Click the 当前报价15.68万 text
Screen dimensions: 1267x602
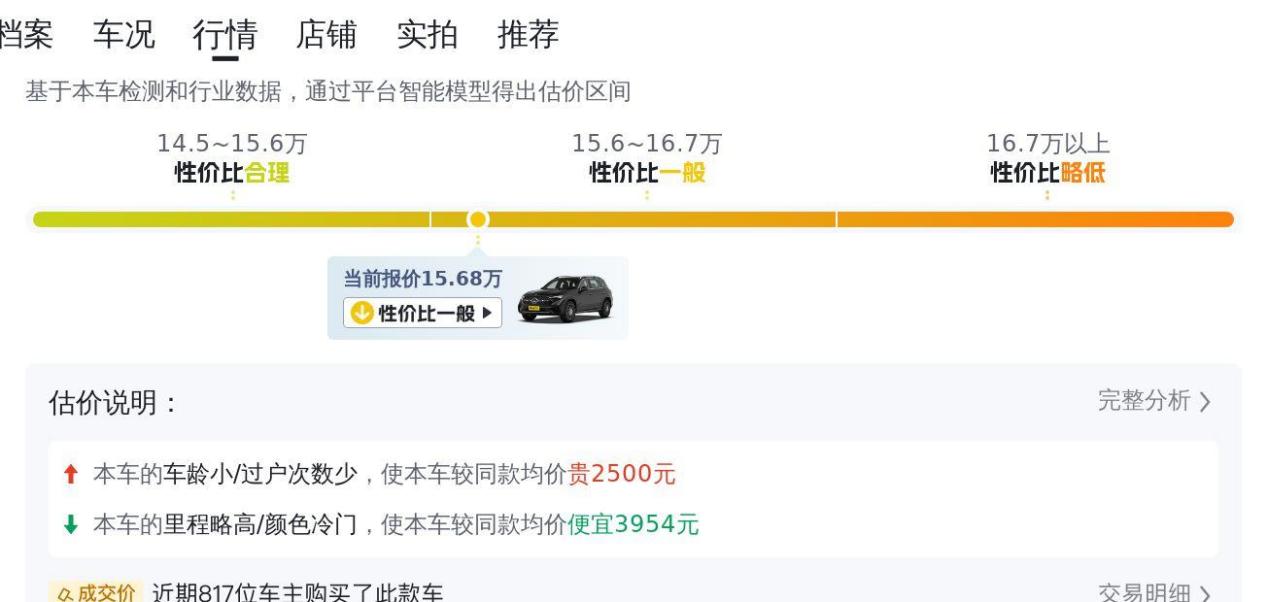422,279
